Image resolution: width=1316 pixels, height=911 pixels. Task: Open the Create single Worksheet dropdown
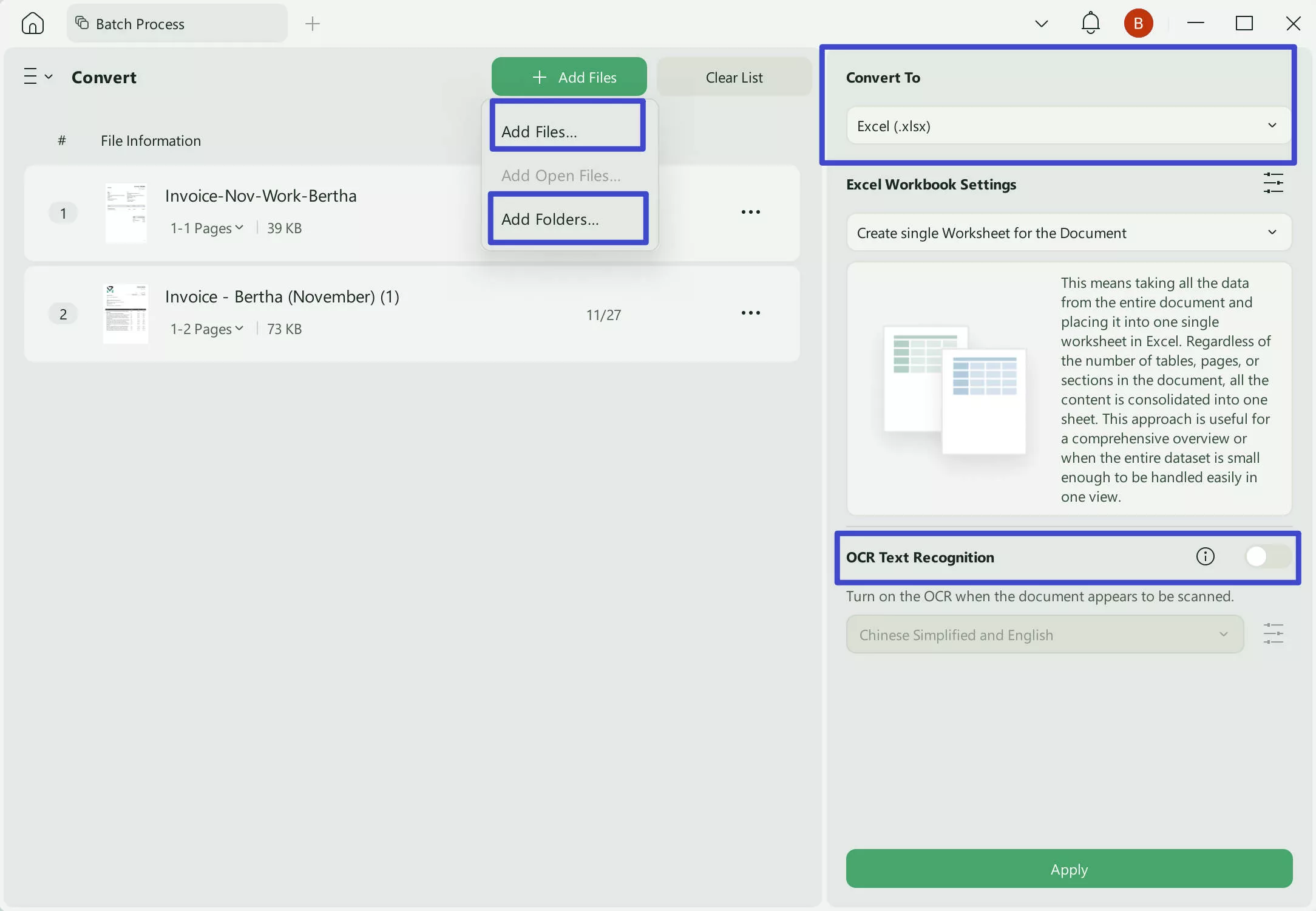tap(1068, 233)
